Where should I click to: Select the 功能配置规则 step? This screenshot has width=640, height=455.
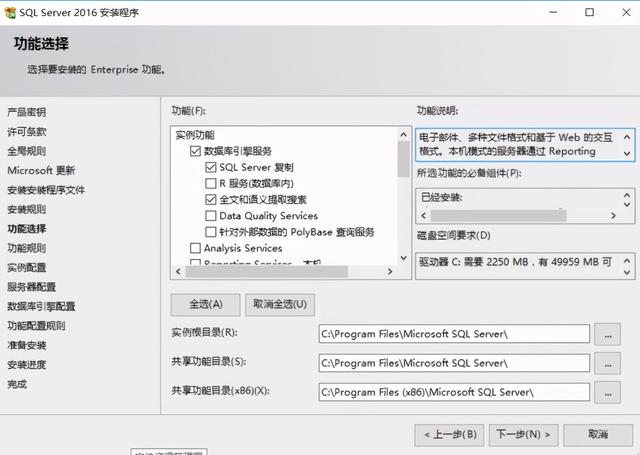click(x=36, y=326)
